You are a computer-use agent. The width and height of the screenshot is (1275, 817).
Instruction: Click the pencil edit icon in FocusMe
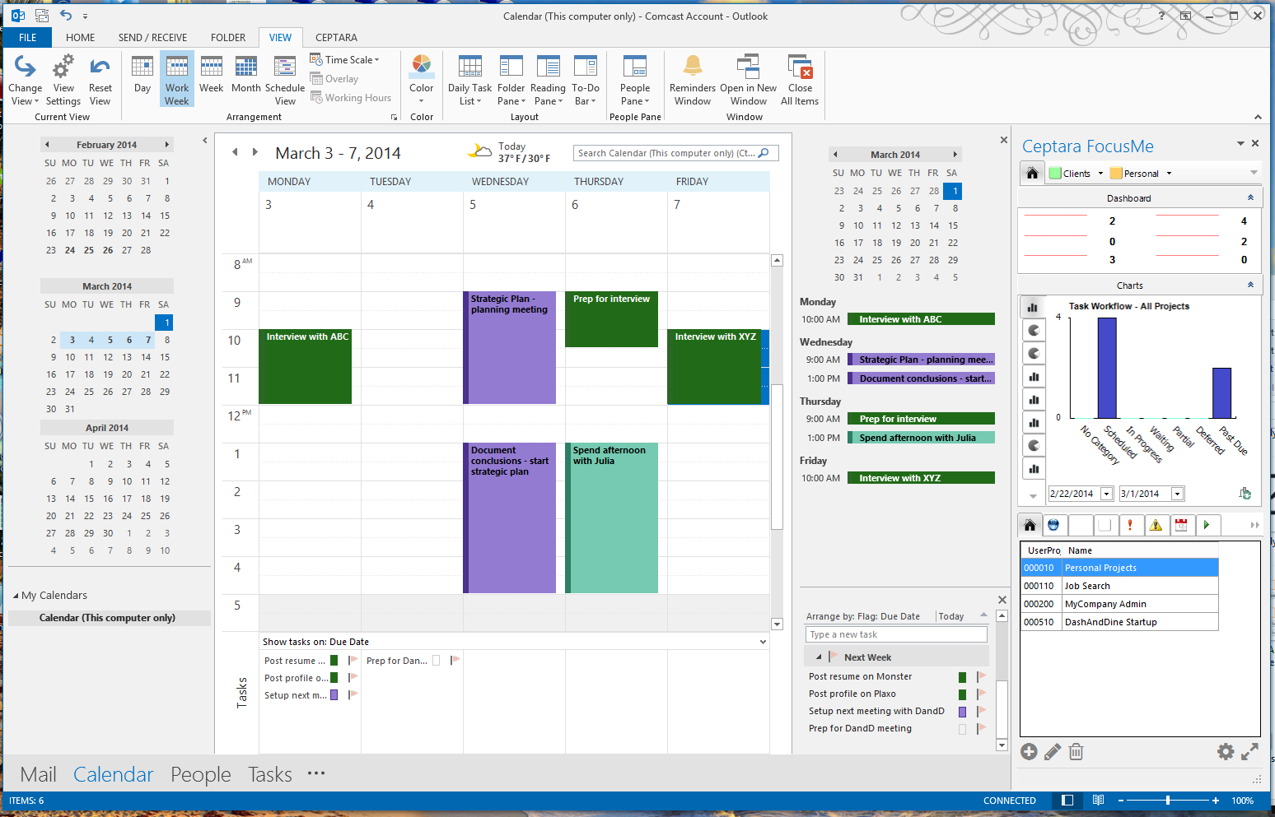pyautogui.click(x=1053, y=752)
